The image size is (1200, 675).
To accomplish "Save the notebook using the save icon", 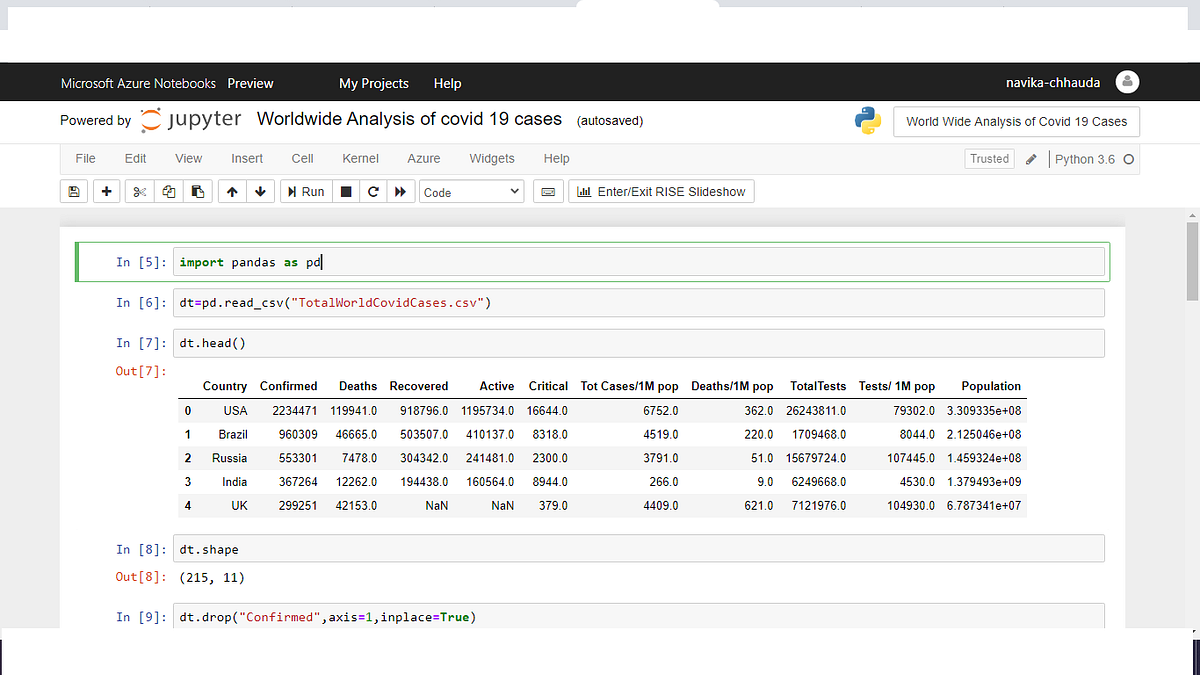I will point(74,190).
